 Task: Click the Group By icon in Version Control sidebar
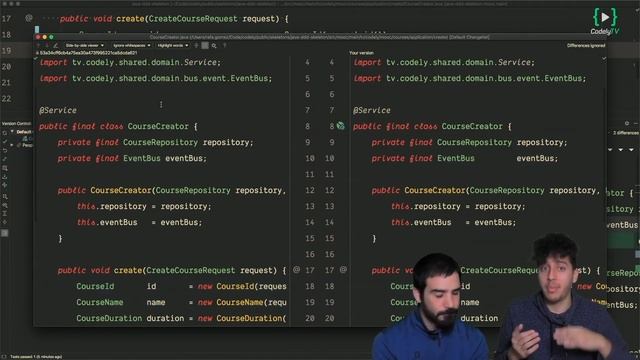[5, 196]
